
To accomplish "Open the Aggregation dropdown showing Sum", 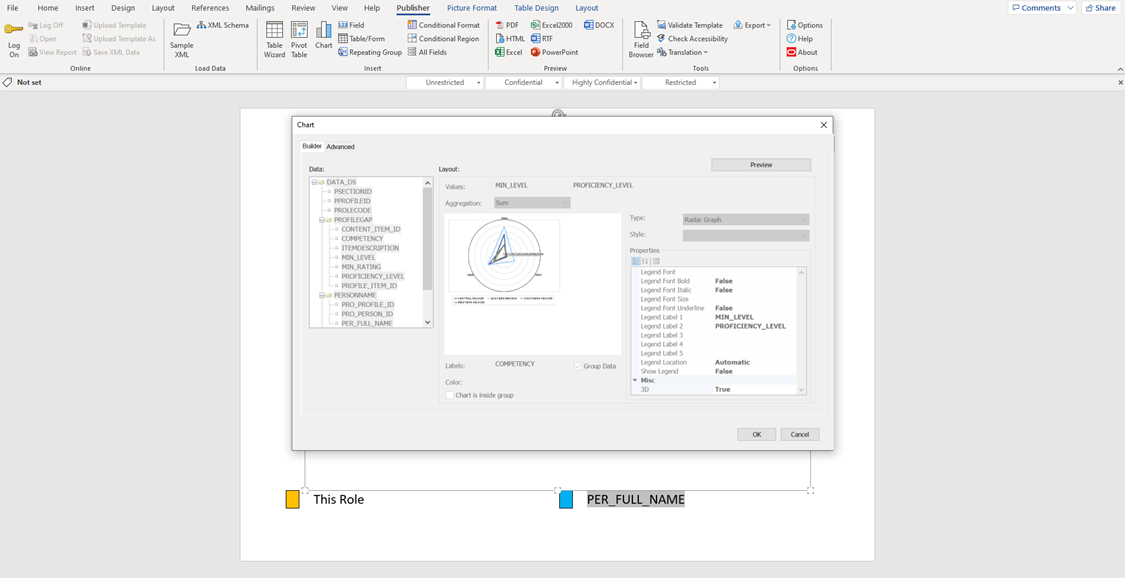I will [531, 202].
